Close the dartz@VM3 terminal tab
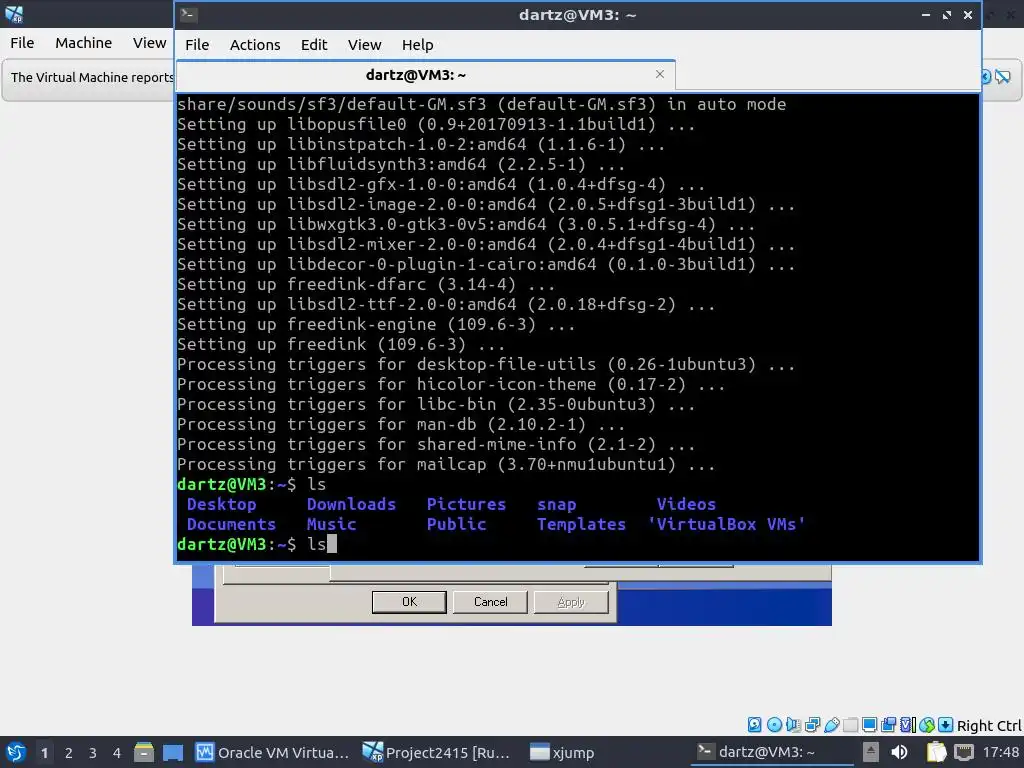1024x768 pixels. [x=660, y=74]
